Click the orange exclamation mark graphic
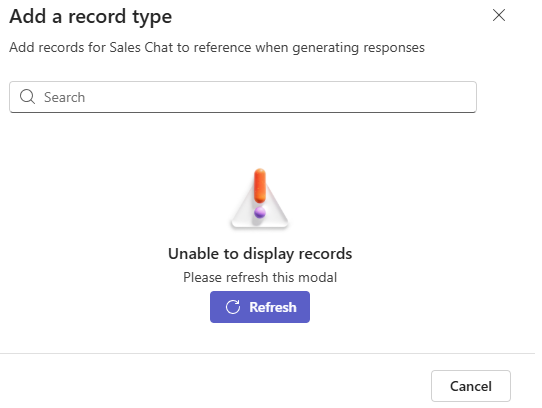Screen dimensions: 542x408 pyautogui.click(x=260, y=186)
